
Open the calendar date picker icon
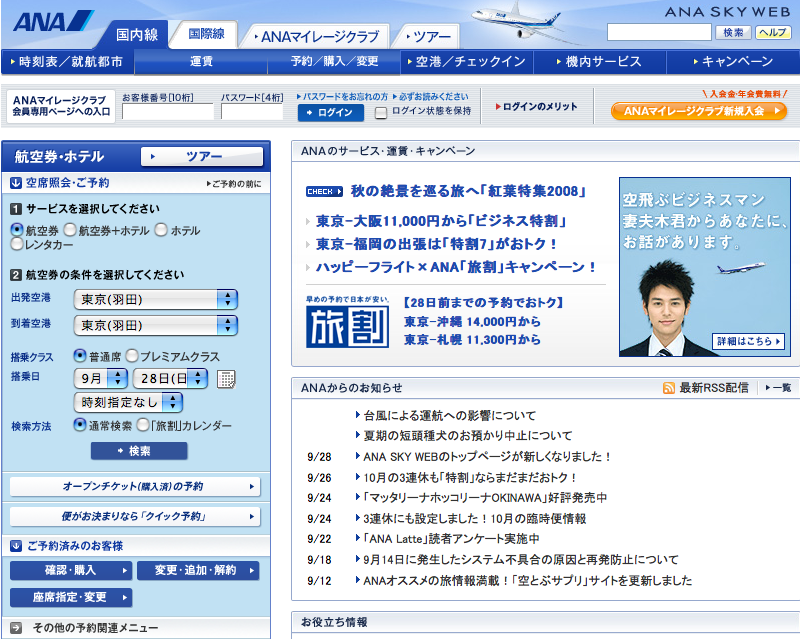click(227, 378)
